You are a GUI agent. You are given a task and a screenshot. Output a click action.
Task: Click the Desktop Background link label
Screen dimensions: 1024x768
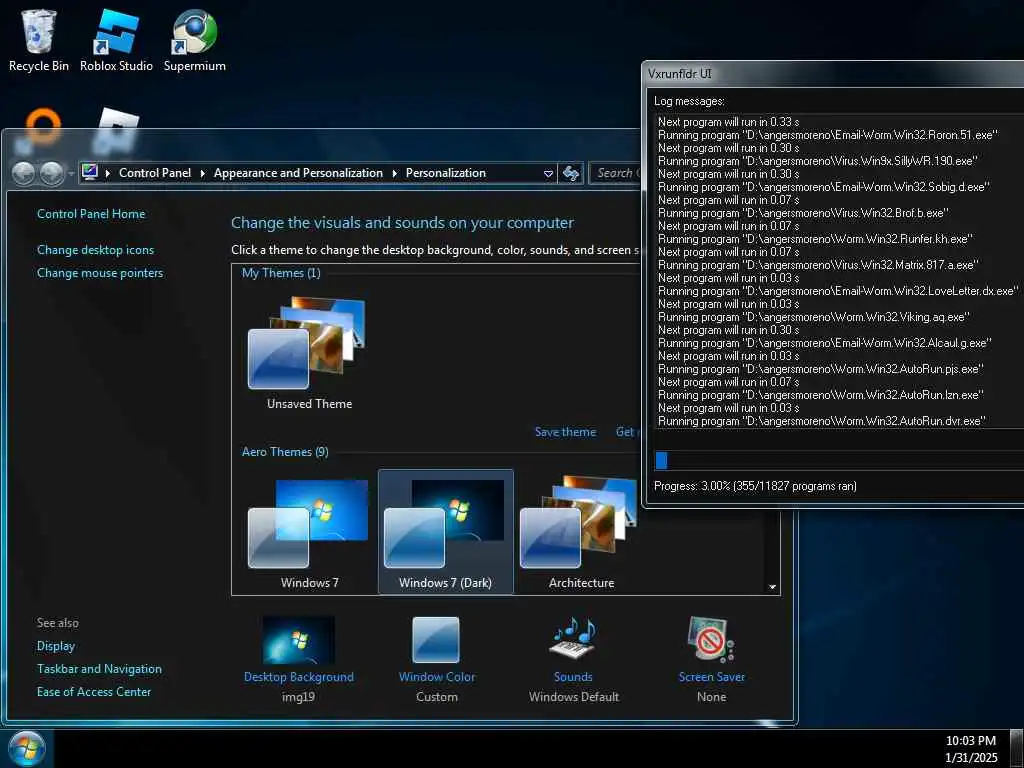(x=298, y=677)
